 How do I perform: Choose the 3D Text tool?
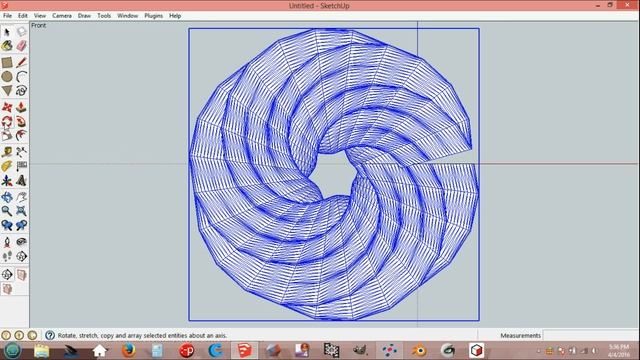[x=22, y=180]
